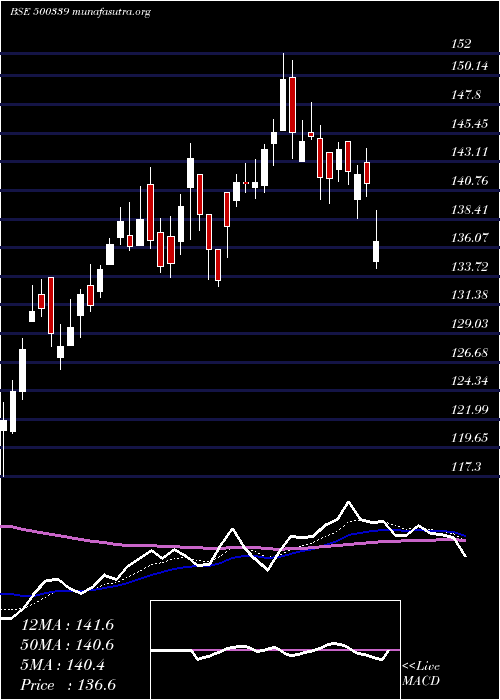500x700 pixels.
Task: Click the peak of the white indicator line
Action: (349, 502)
